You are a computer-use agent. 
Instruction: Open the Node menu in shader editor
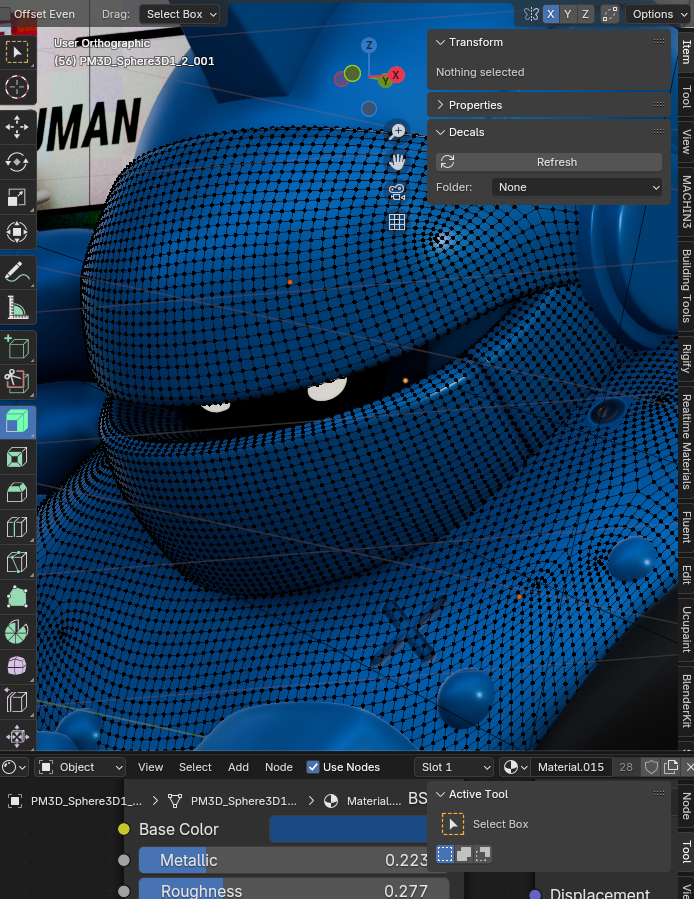click(x=278, y=767)
